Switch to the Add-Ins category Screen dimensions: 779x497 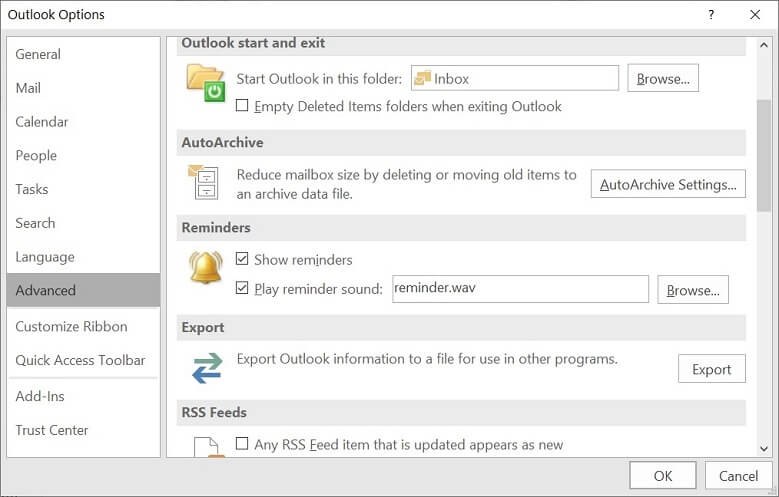coord(83,396)
